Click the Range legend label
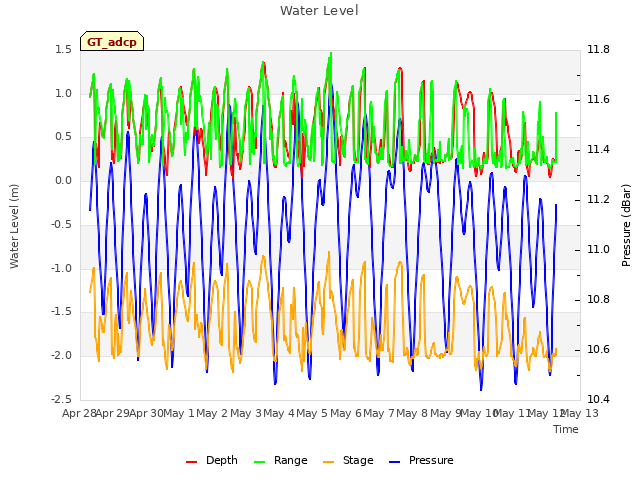Image resolution: width=640 pixels, height=480 pixels. [291, 460]
